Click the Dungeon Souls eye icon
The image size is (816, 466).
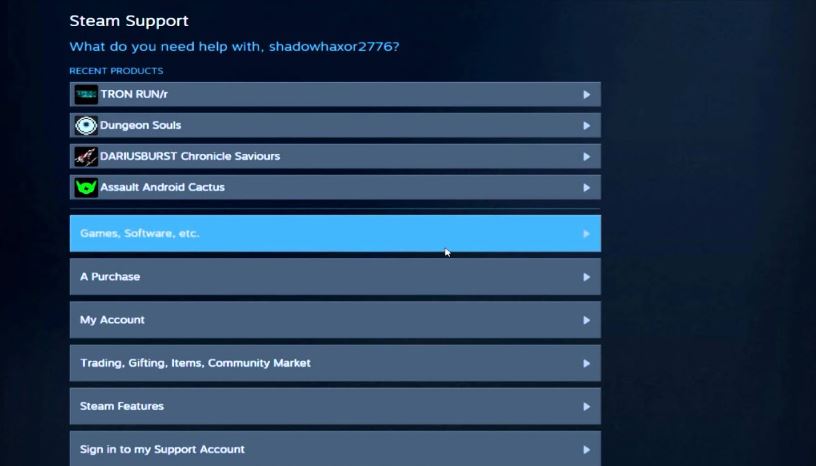[x=86, y=125]
